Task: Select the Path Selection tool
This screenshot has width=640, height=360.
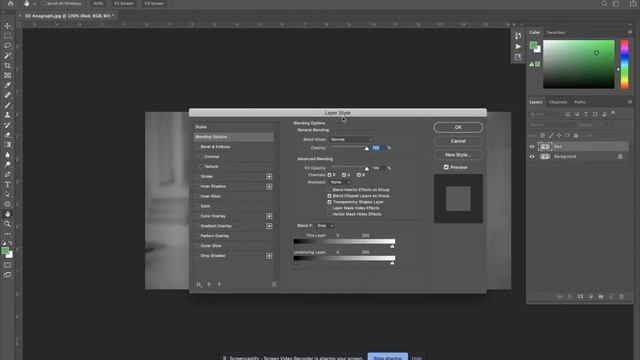Action: click(7, 194)
